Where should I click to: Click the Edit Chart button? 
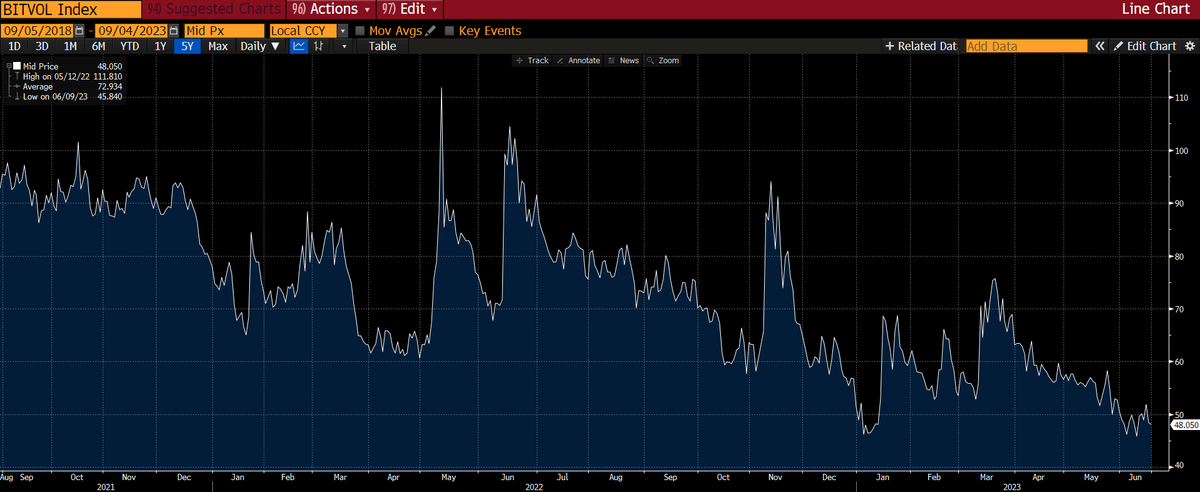(1144, 46)
